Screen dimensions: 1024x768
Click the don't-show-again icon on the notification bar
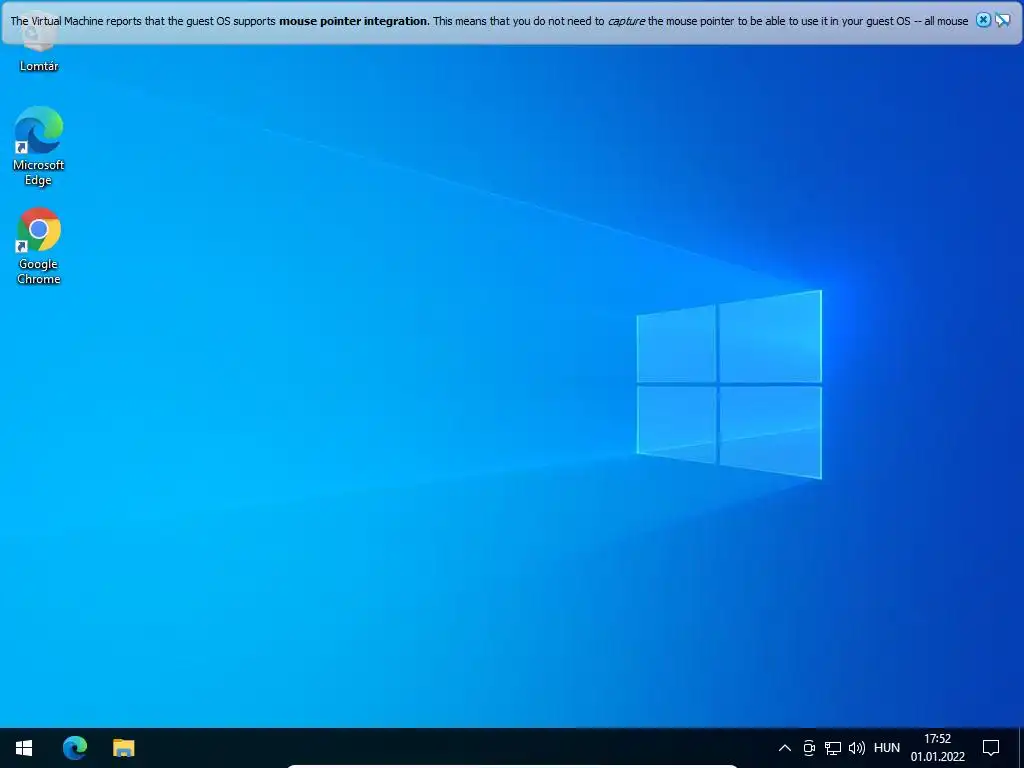pyautogui.click(x=1002, y=20)
